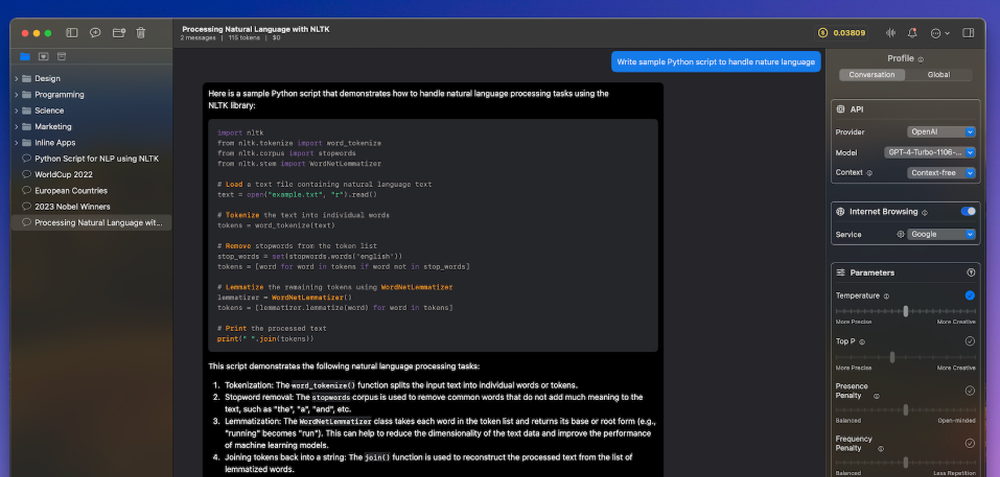
Task: Toggle the left sidebar panel icon
Action: coord(72,33)
